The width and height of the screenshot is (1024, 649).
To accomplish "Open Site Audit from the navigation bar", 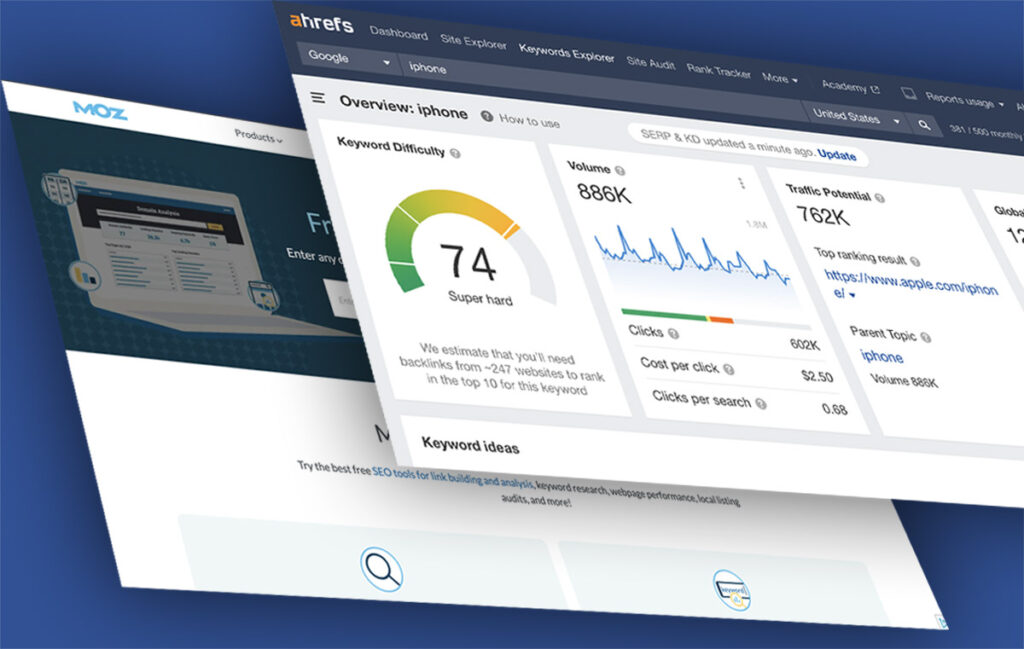I will pos(650,60).
